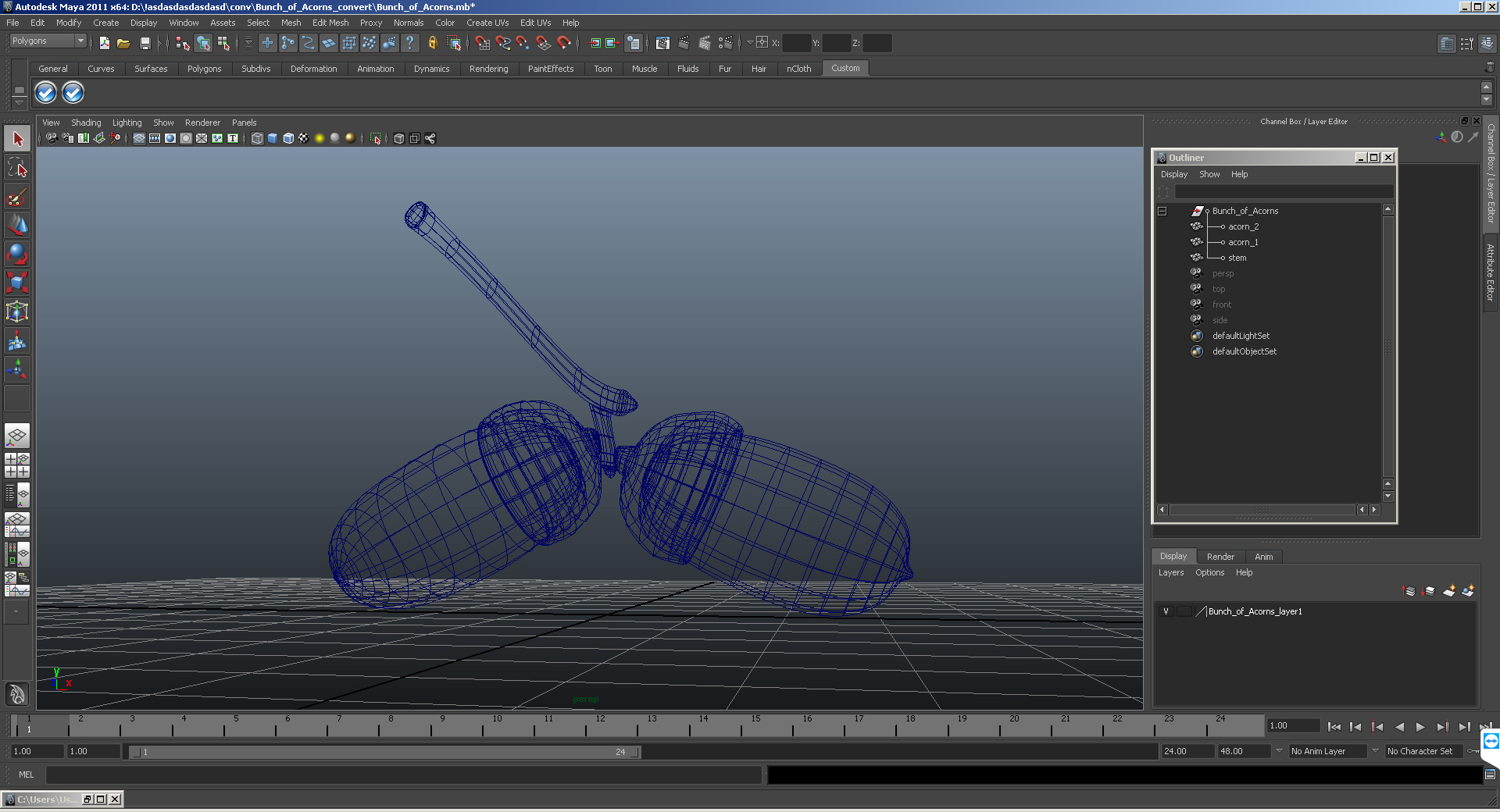This screenshot has height=812, width=1500.
Task: Click the Outliner horizontal scrollbar
Action: coord(1262,510)
